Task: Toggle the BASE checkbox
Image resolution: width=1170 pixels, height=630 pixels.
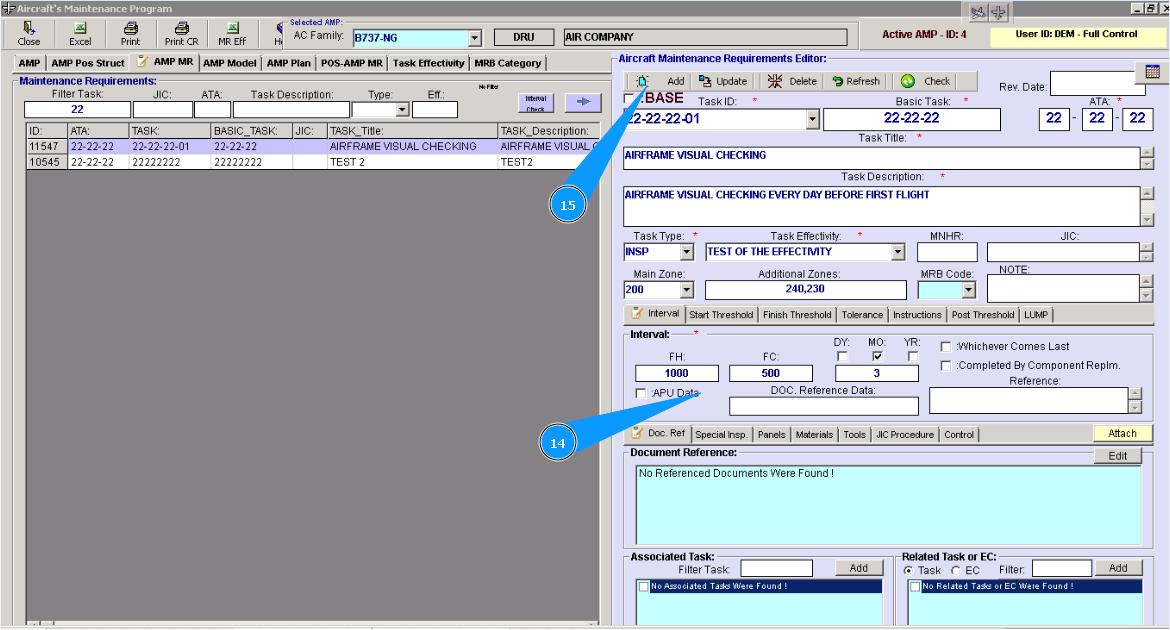Action: (x=629, y=99)
